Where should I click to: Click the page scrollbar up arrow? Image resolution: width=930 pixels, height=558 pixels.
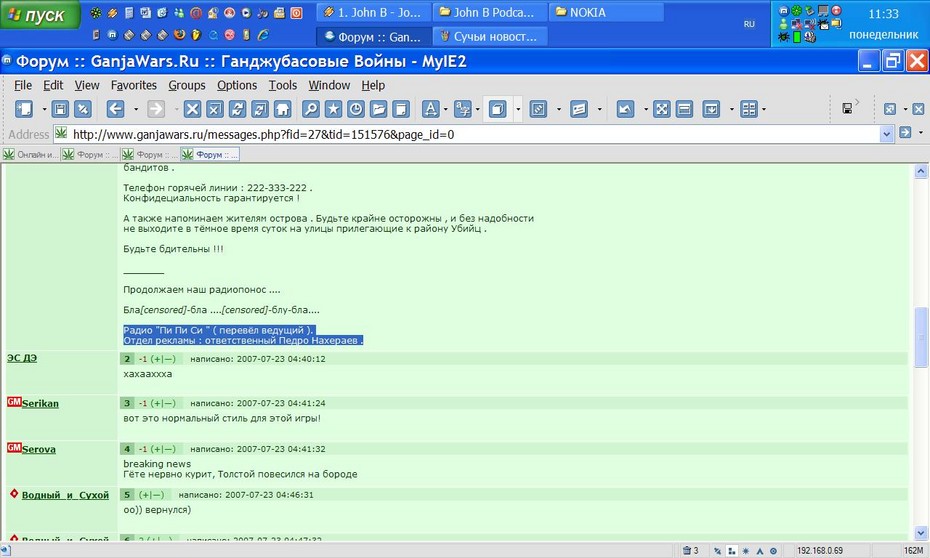click(x=921, y=172)
